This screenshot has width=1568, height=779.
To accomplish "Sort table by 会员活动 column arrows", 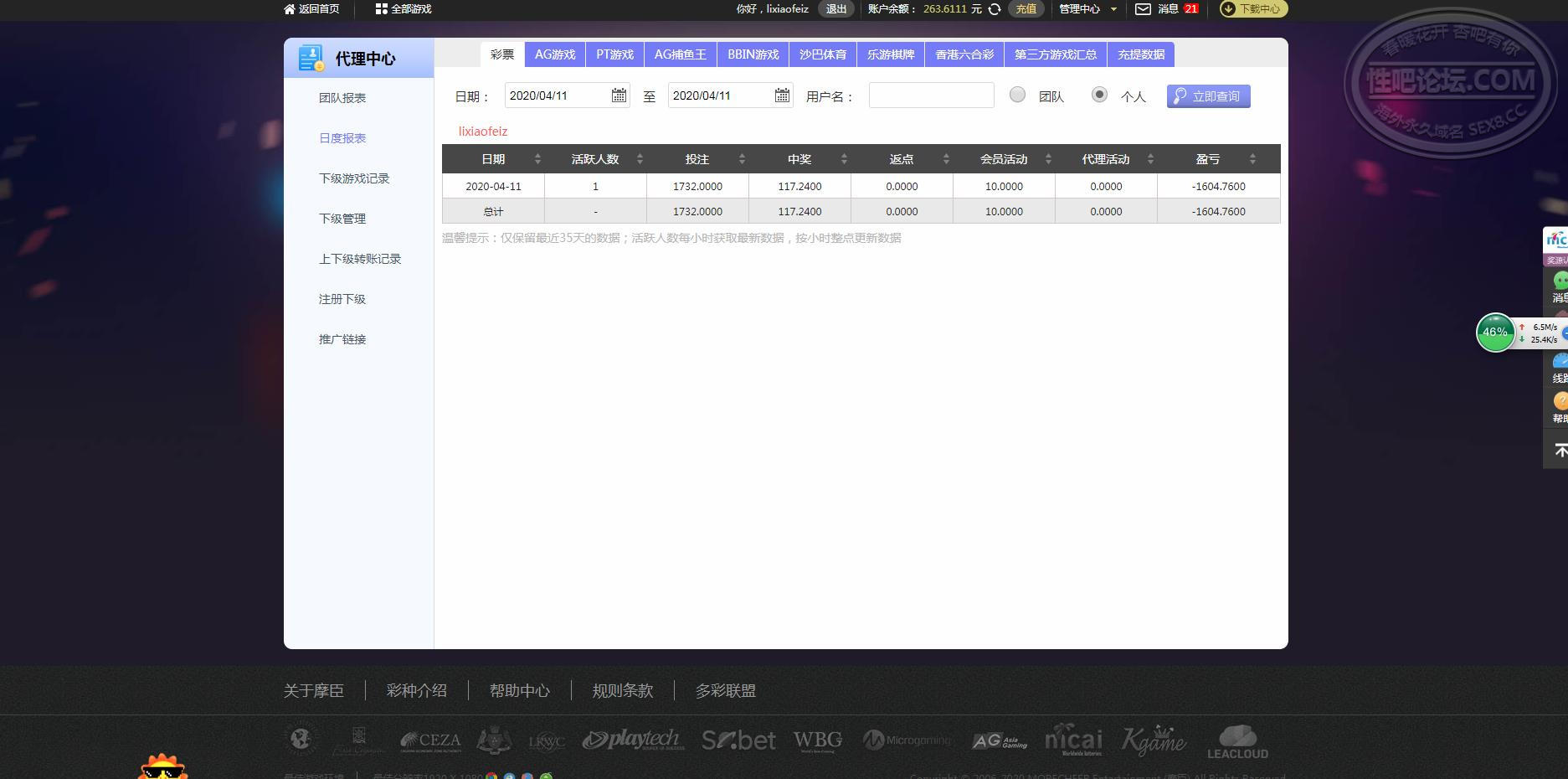I will [x=1048, y=159].
